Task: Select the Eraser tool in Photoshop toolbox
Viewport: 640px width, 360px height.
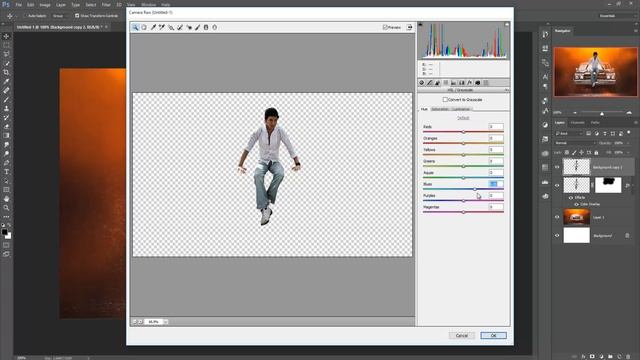Action: click(x=6, y=127)
